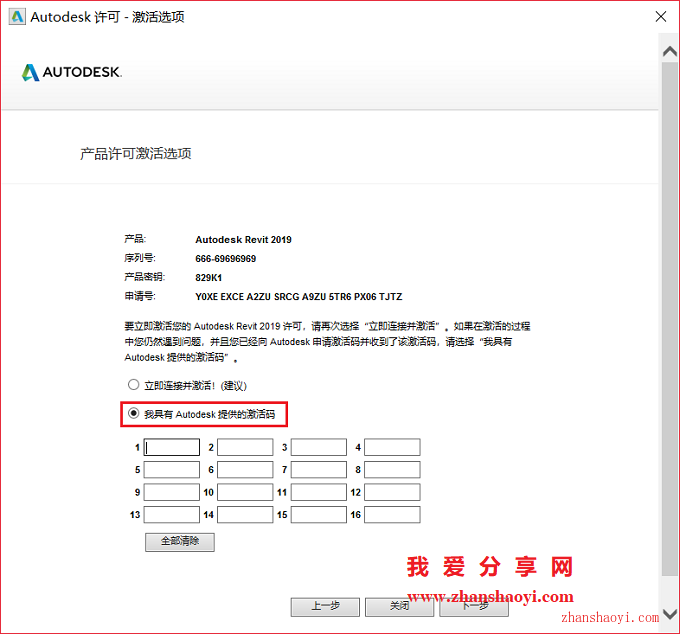Viewport: 680px width, 634px height.
Task: Click product key '829K1'
Action: (x=209, y=278)
